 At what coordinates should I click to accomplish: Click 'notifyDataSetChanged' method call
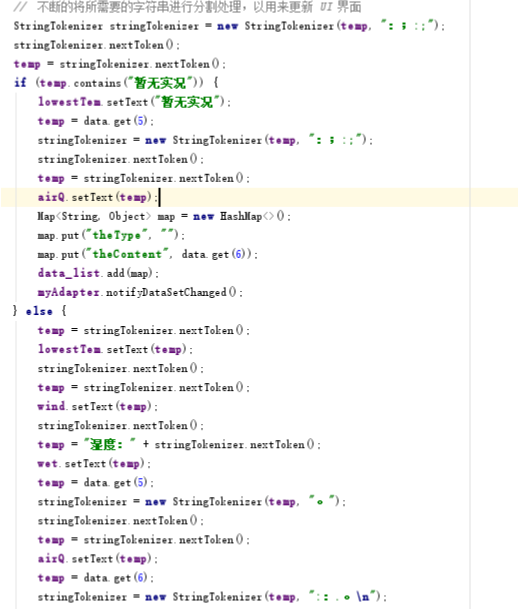tap(166, 292)
